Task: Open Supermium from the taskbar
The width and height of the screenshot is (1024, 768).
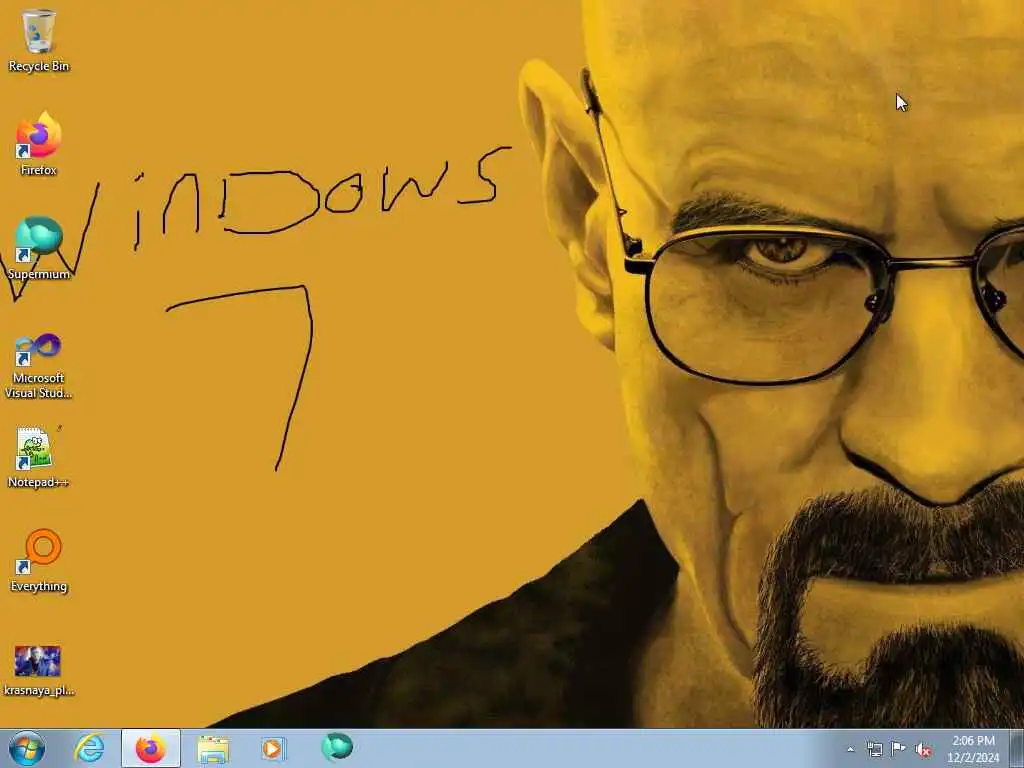Action: (337, 747)
